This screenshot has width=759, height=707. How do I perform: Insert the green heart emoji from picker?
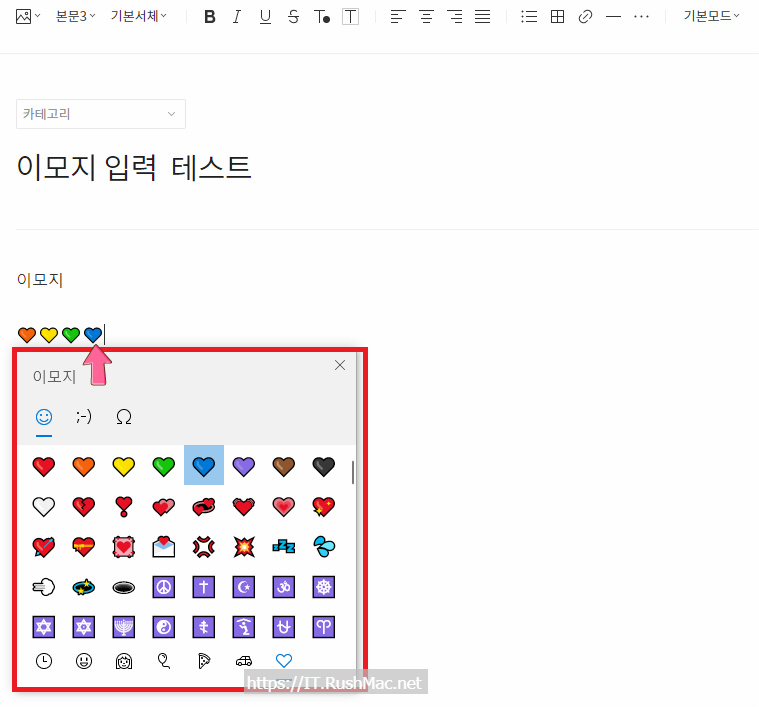tap(164, 466)
